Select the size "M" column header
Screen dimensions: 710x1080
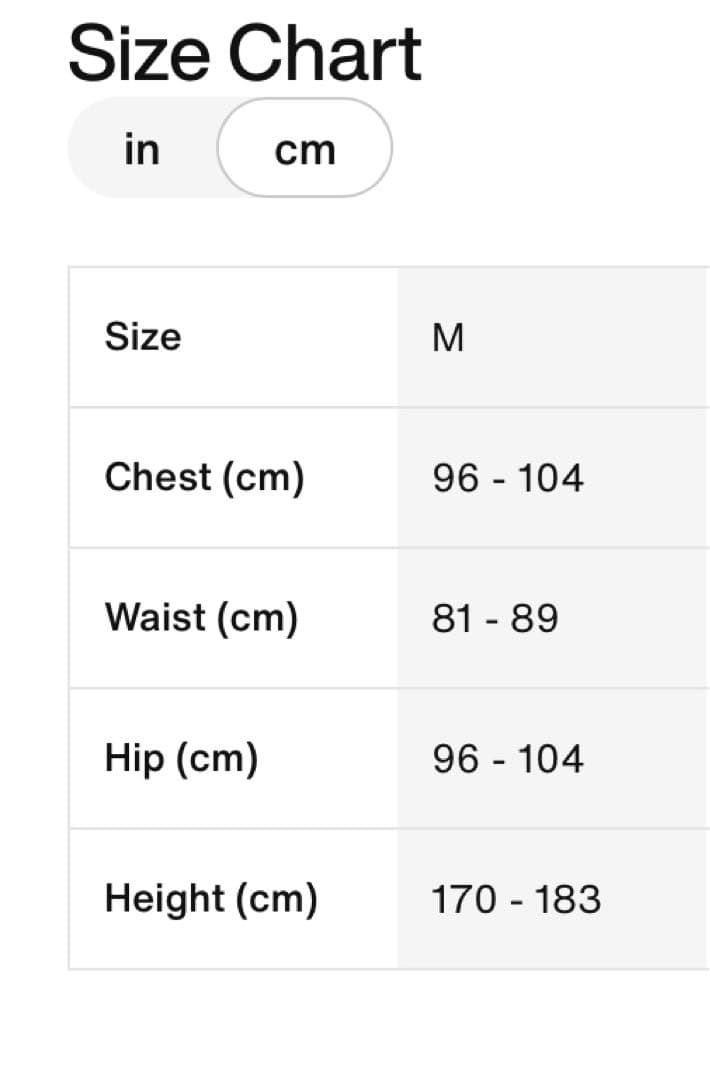pos(449,337)
